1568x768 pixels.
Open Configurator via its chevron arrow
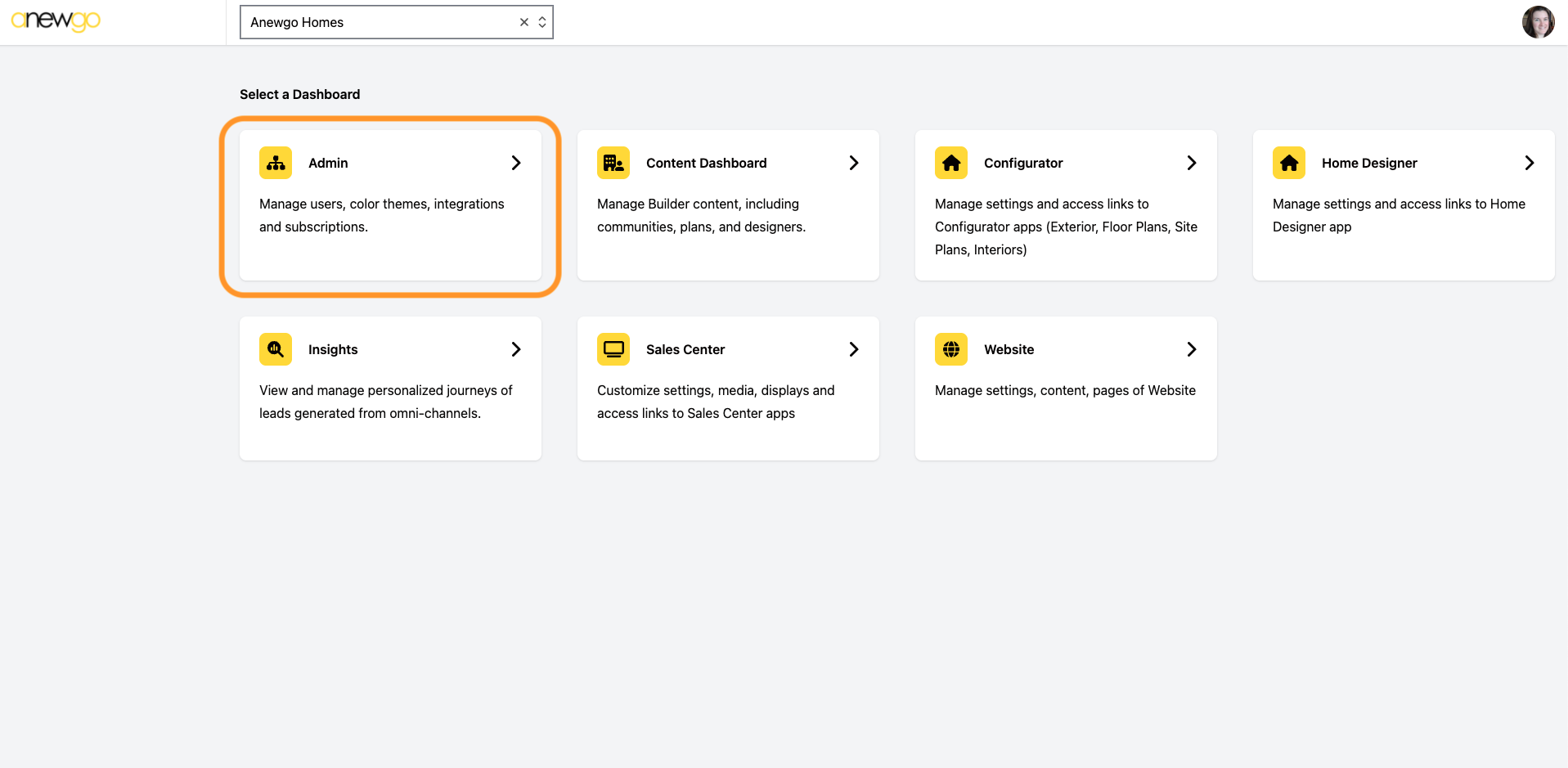tap(1192, 163)
